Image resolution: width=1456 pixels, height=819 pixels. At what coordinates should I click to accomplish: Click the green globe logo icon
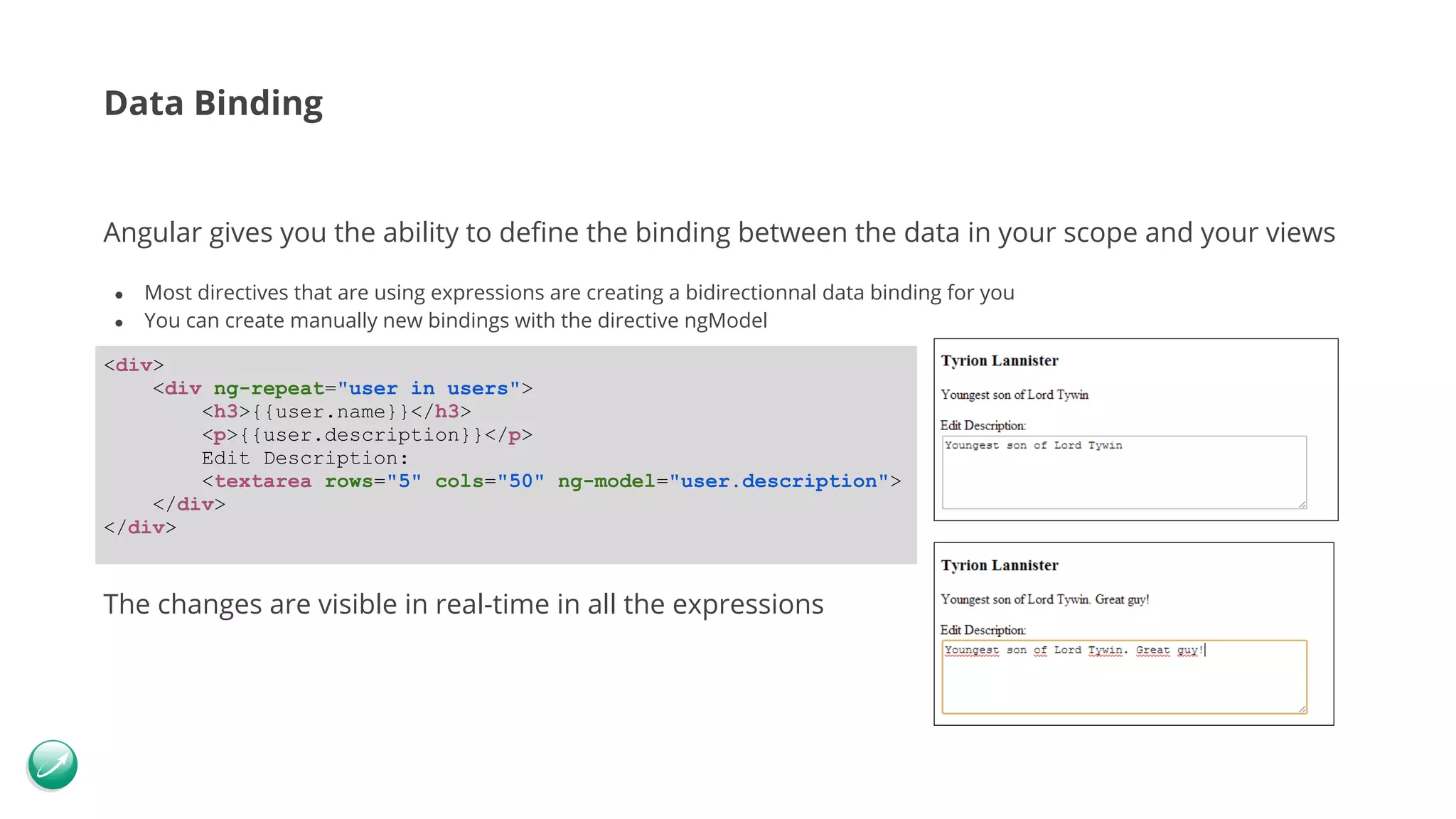tap(53, 765)
